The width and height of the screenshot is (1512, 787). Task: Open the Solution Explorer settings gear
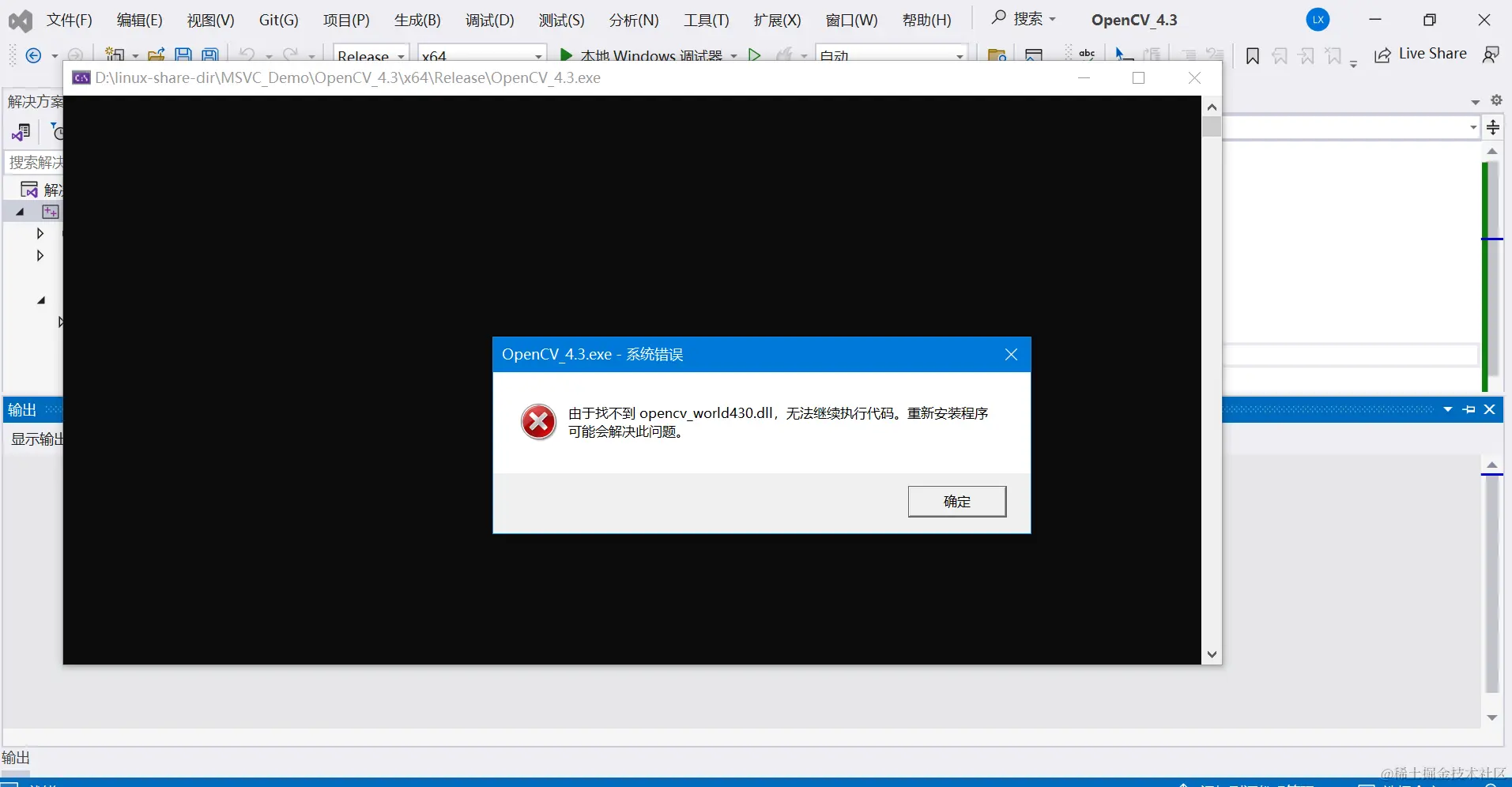pyautogui.click(x=1495, y=101)
